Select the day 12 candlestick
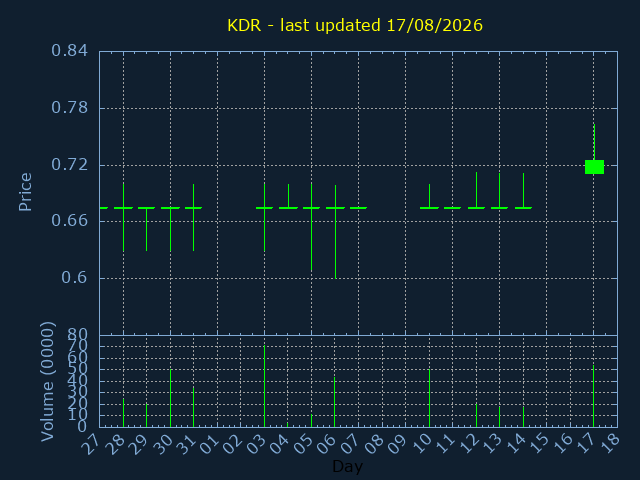The height and width of the screenshot is (480, 640). 476,191
